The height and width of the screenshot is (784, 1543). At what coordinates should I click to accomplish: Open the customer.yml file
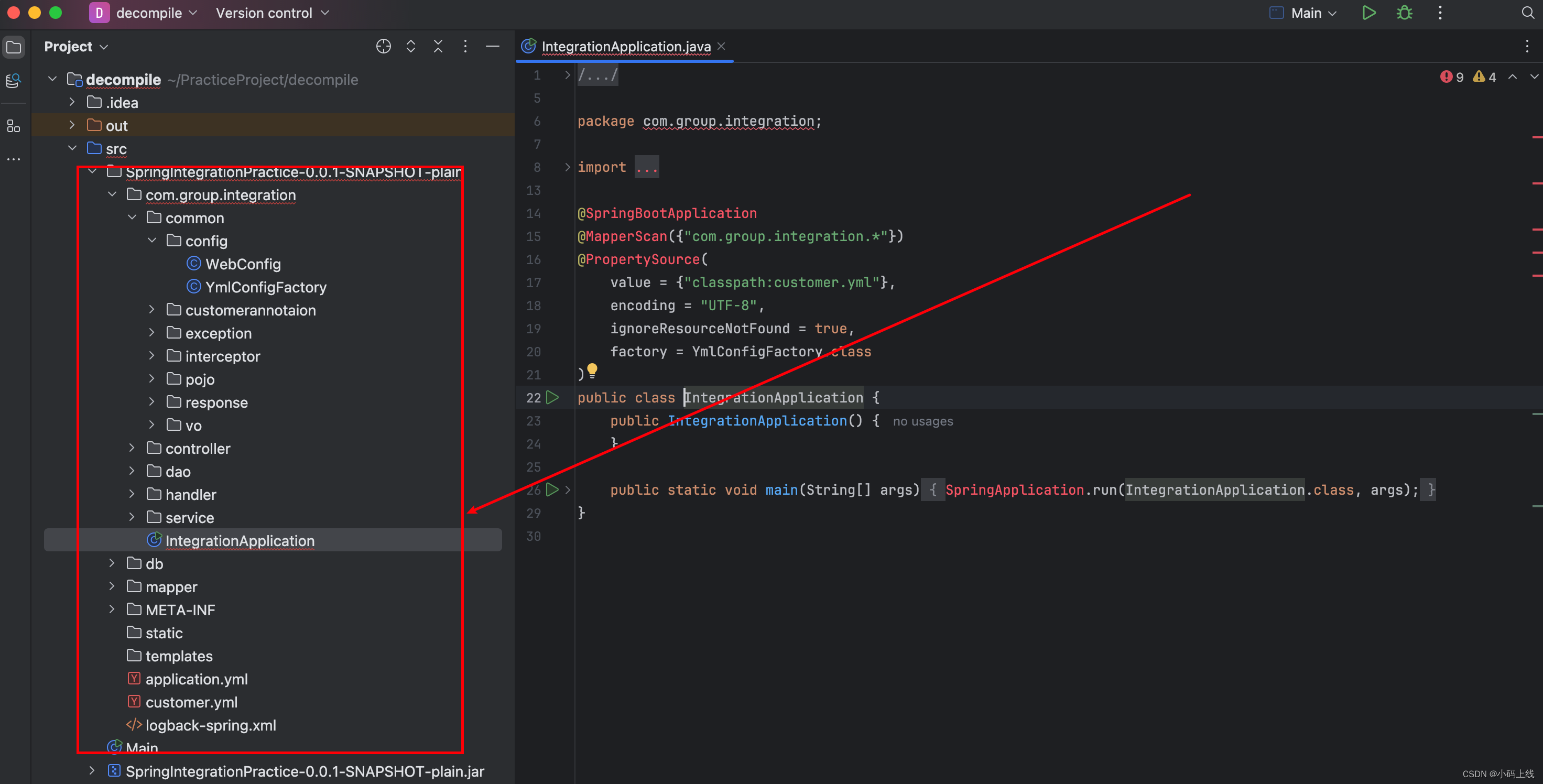[x=191, y=702]
